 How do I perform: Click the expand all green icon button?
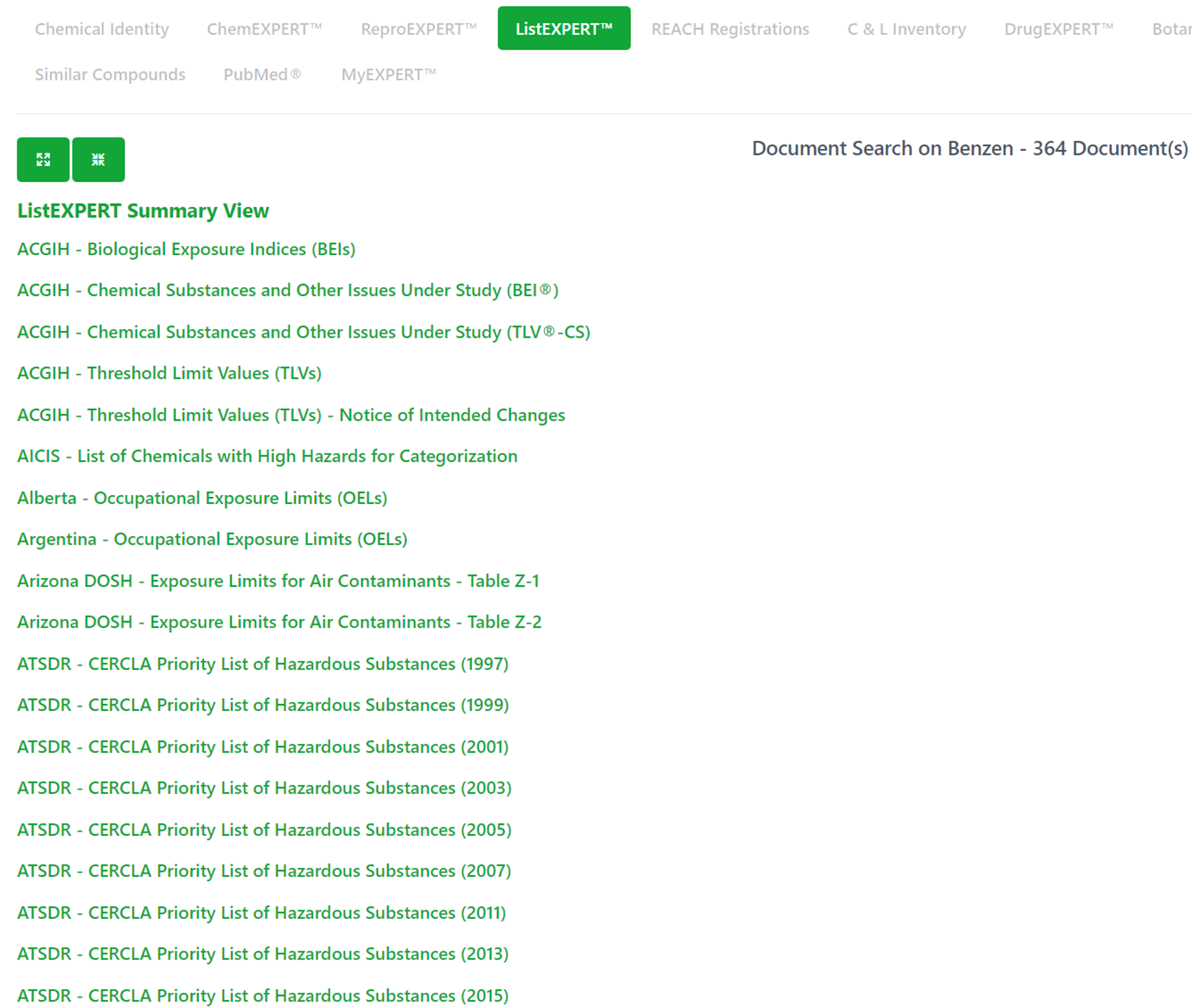[x=43, y=159]
